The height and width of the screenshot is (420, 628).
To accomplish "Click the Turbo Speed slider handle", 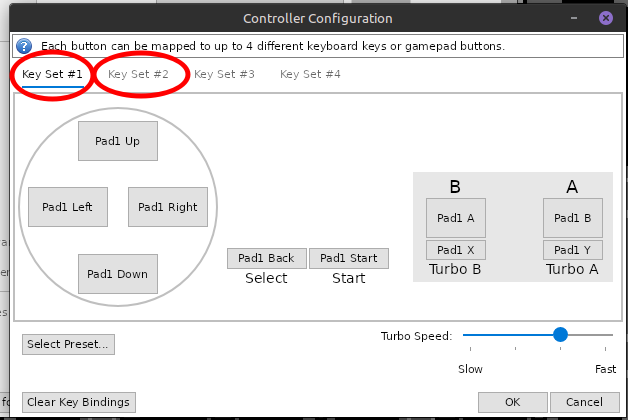I will pyautogui.click(x=560, y=335).
